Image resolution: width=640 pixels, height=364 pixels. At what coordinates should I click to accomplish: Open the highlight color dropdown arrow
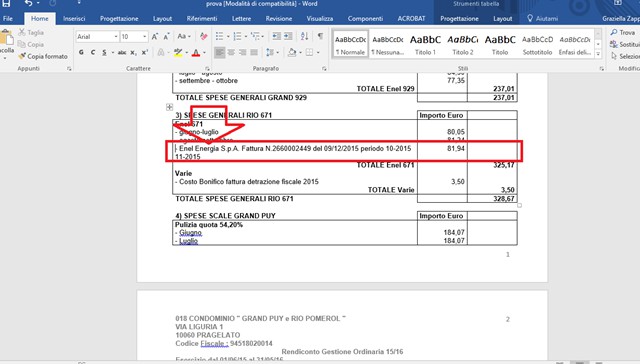click(x=186, y=52)
